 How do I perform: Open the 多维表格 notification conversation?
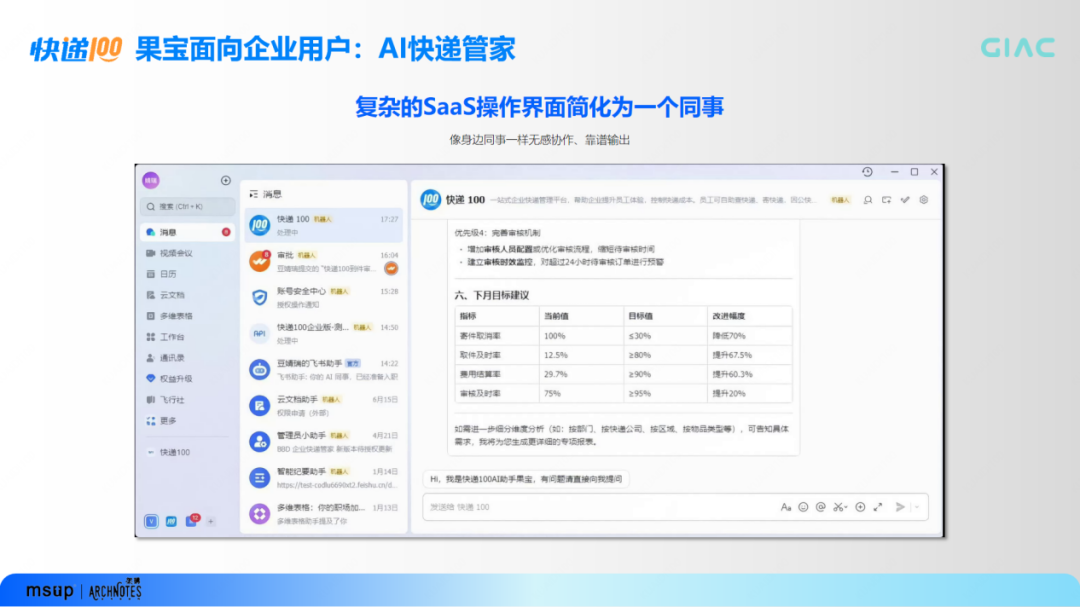click(324, 514)
